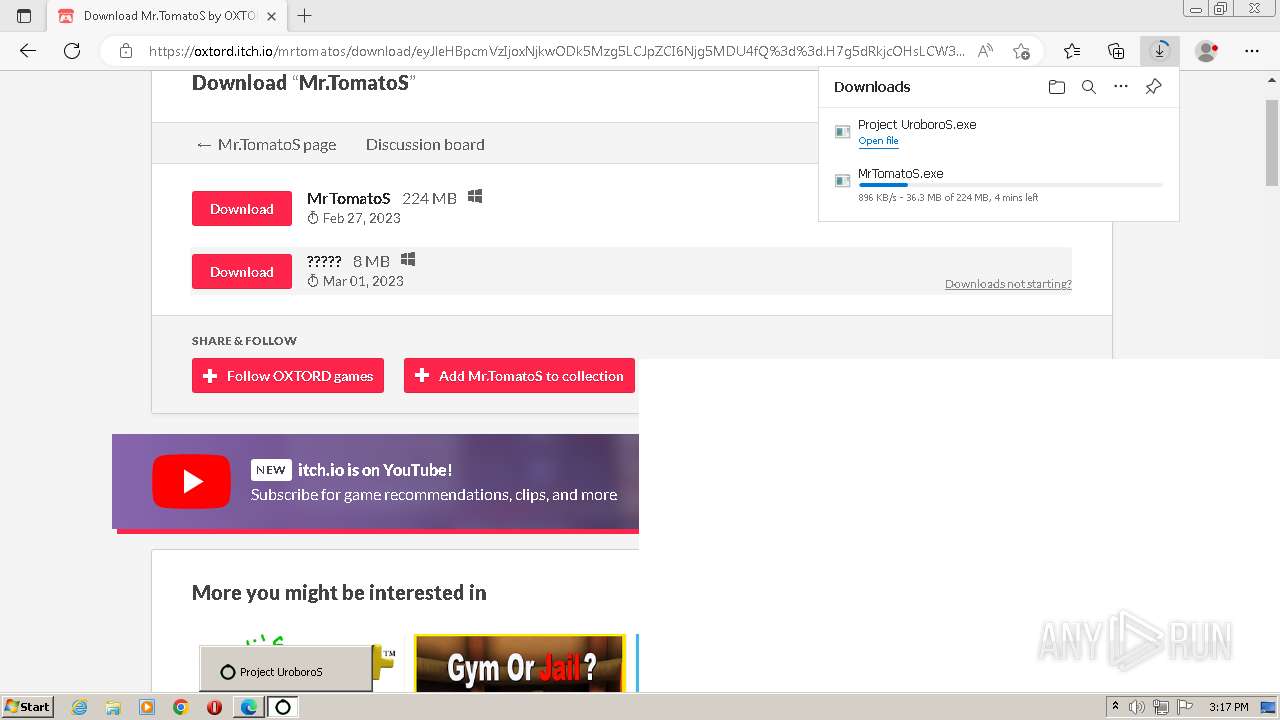
Task: Open more options in Downloads panel
Action: 1121,87
